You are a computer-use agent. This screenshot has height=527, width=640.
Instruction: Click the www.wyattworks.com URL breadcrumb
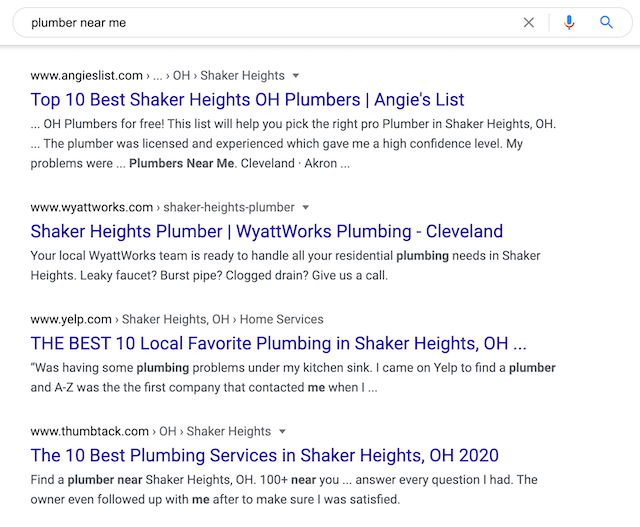[x=92, y=208]
